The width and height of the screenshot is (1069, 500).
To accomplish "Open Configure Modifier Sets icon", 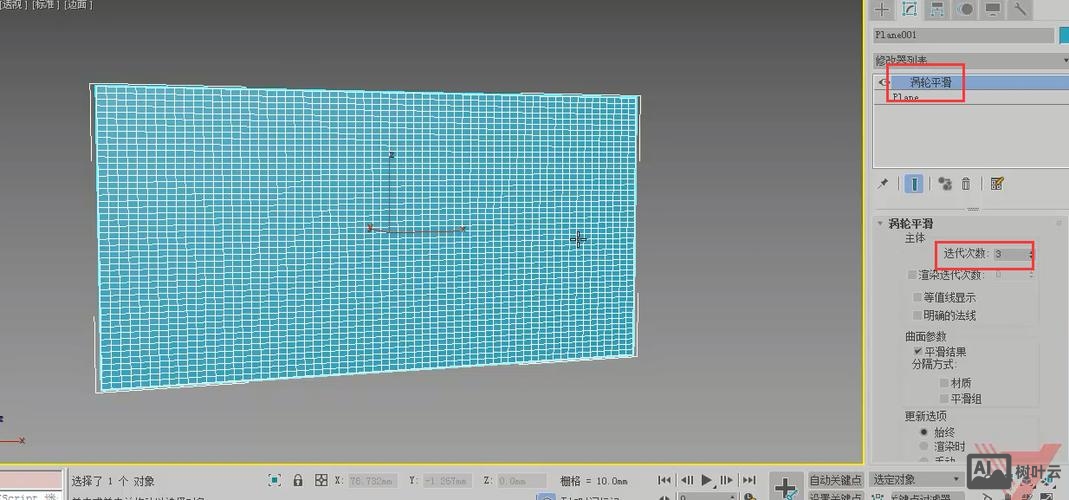I will coord(997,183).
